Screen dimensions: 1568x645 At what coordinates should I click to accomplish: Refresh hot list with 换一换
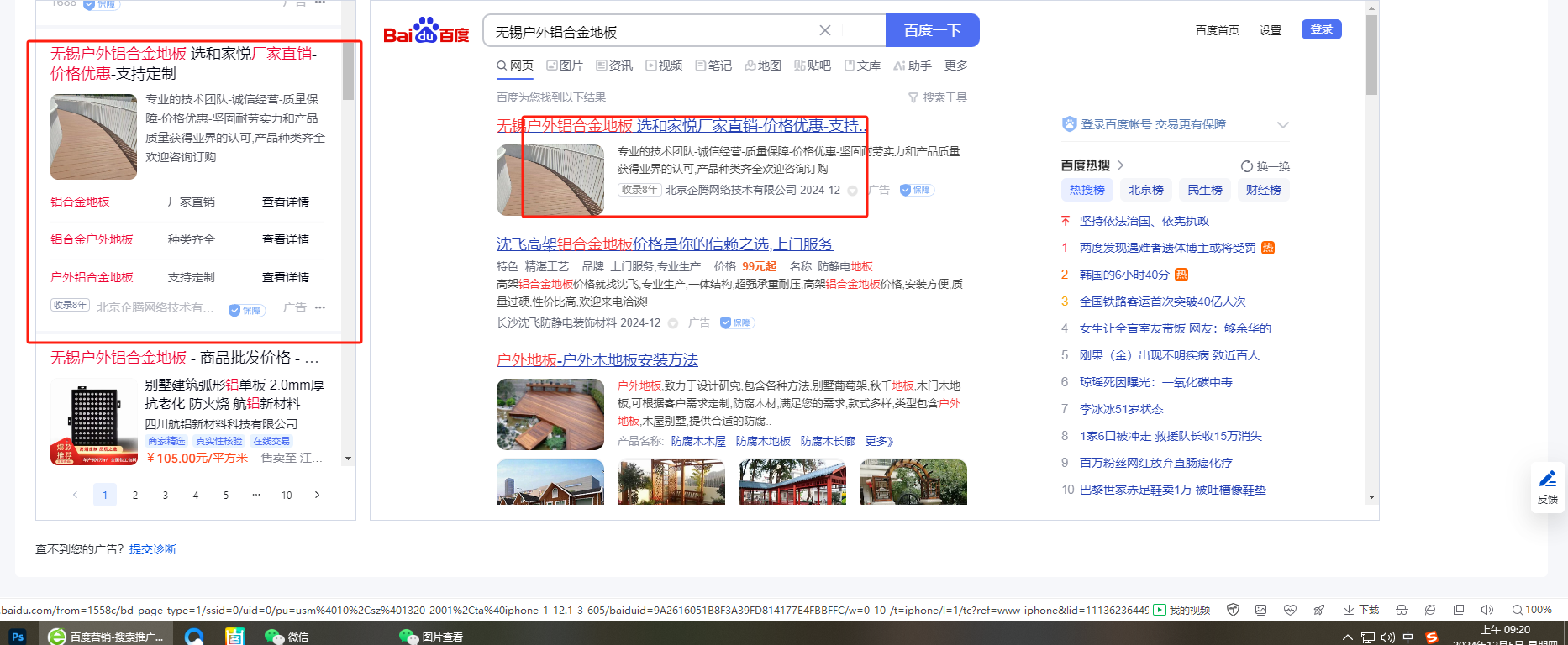(1265, 166)
